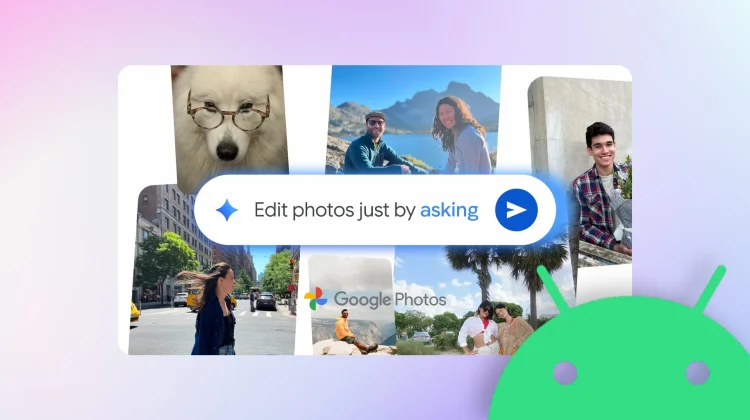
Task: Click the Google Photos pinwheel logo
Action: 315,299
